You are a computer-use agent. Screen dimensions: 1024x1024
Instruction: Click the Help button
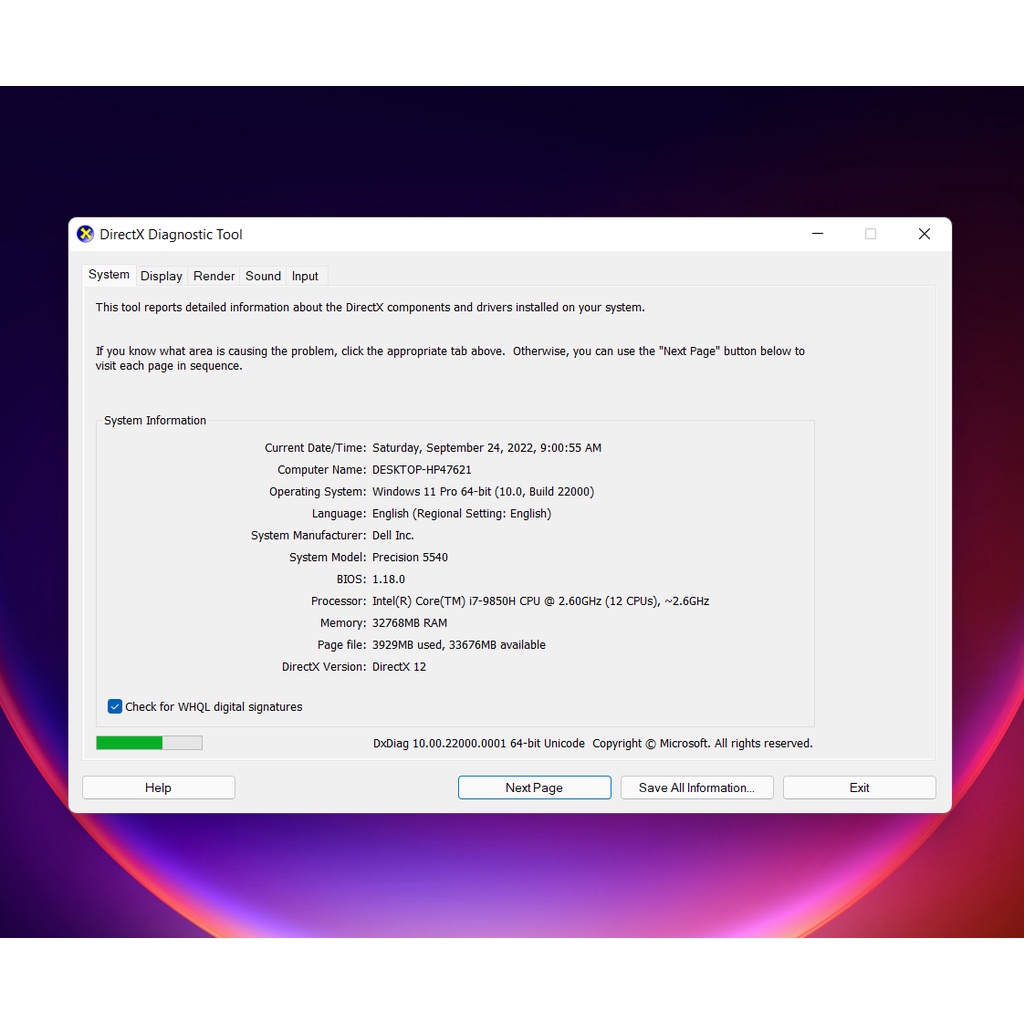tap(158, 788)
